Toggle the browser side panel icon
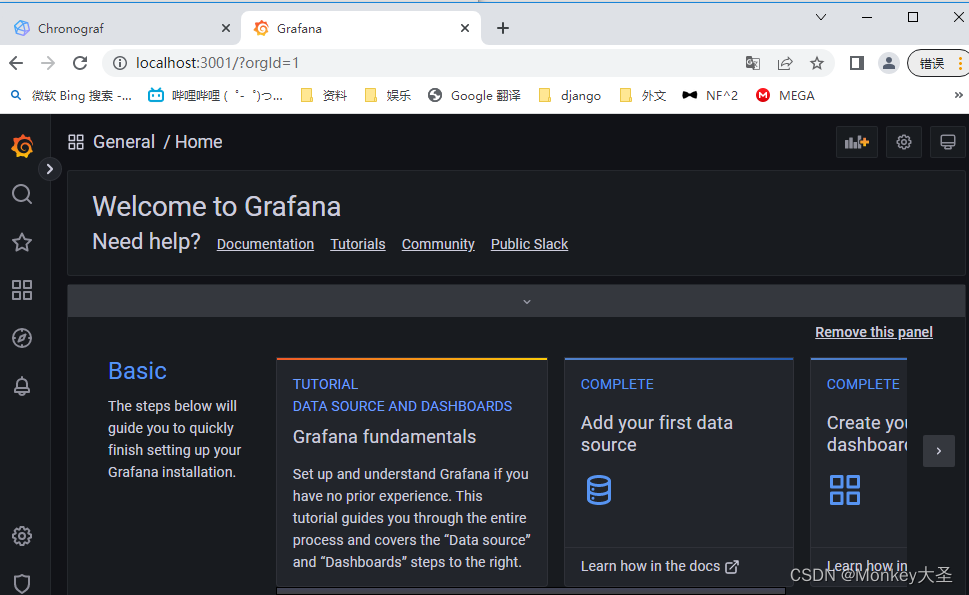969x595 pixels. pyautogui.click(x=857, y=63)
